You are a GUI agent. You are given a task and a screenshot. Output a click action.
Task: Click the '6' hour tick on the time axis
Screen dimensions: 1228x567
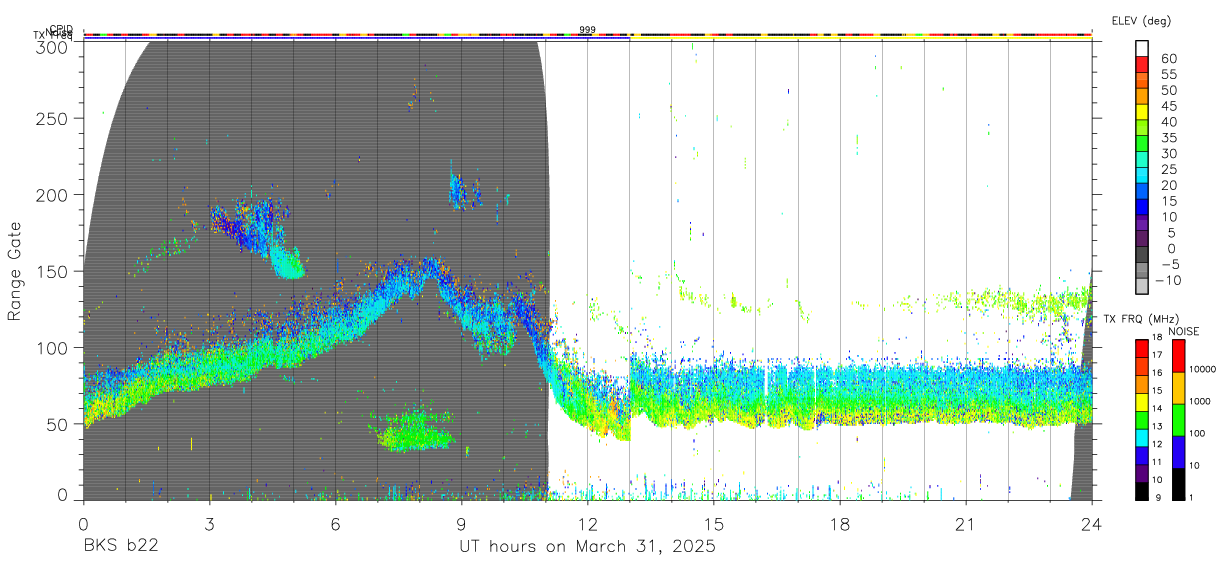coord(335,523)
